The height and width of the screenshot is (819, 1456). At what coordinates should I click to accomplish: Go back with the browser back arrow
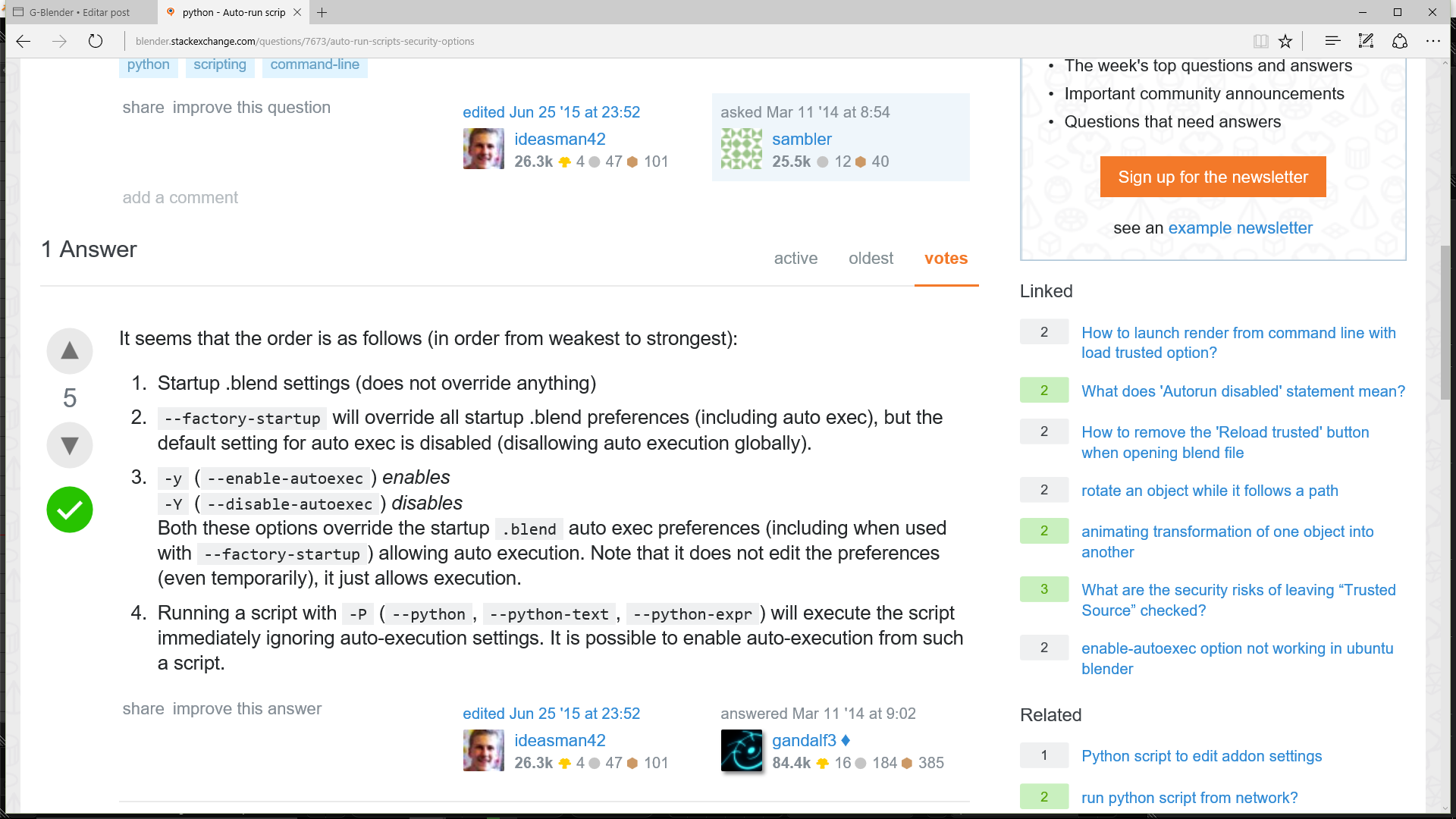tap(24, 41)
